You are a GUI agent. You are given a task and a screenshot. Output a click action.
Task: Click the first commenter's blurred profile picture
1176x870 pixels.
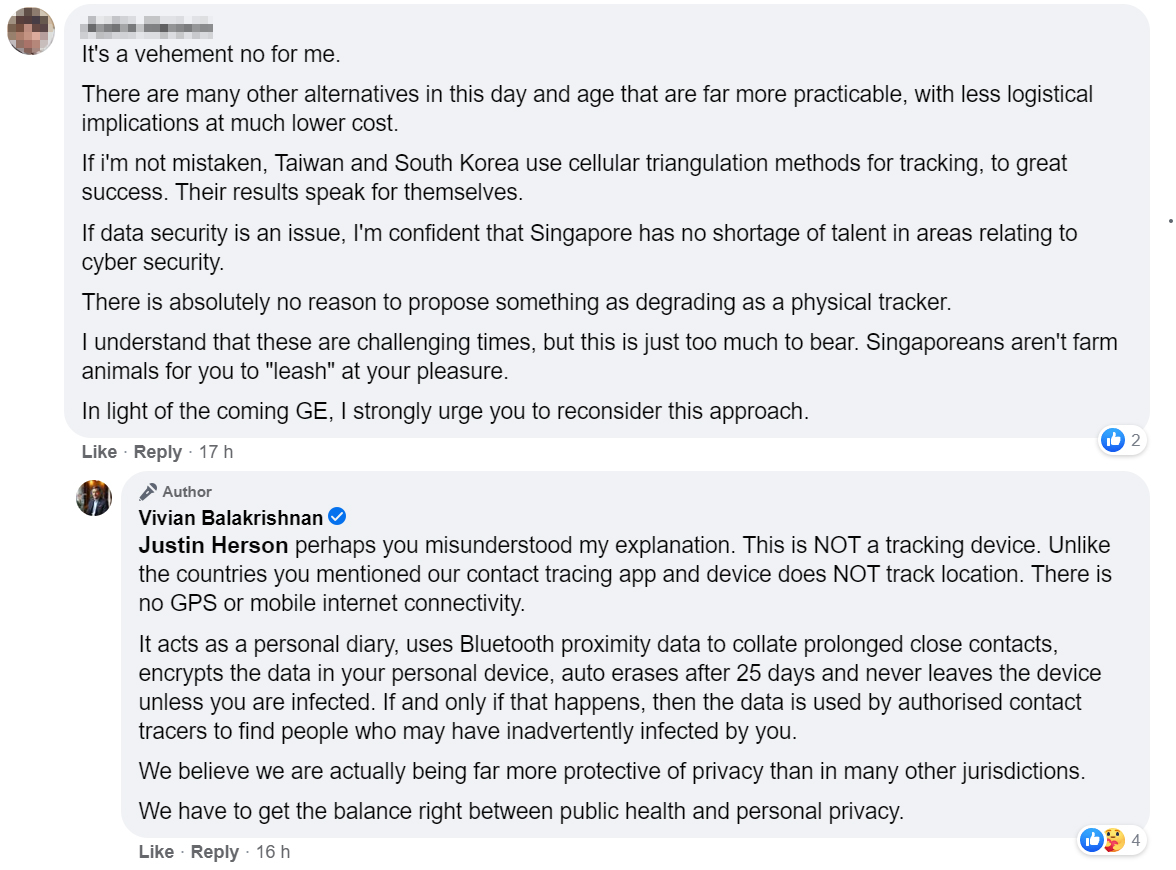tap(31, 32)
